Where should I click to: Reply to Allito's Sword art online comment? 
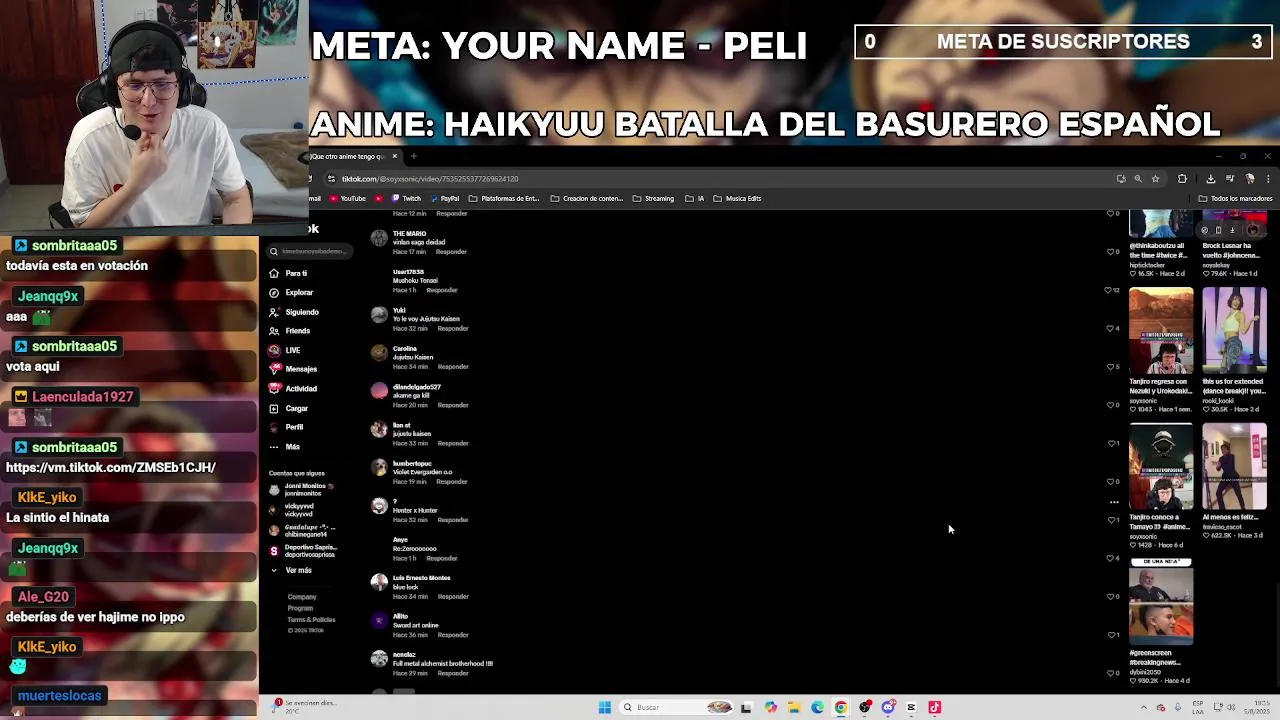pos(453,635)
